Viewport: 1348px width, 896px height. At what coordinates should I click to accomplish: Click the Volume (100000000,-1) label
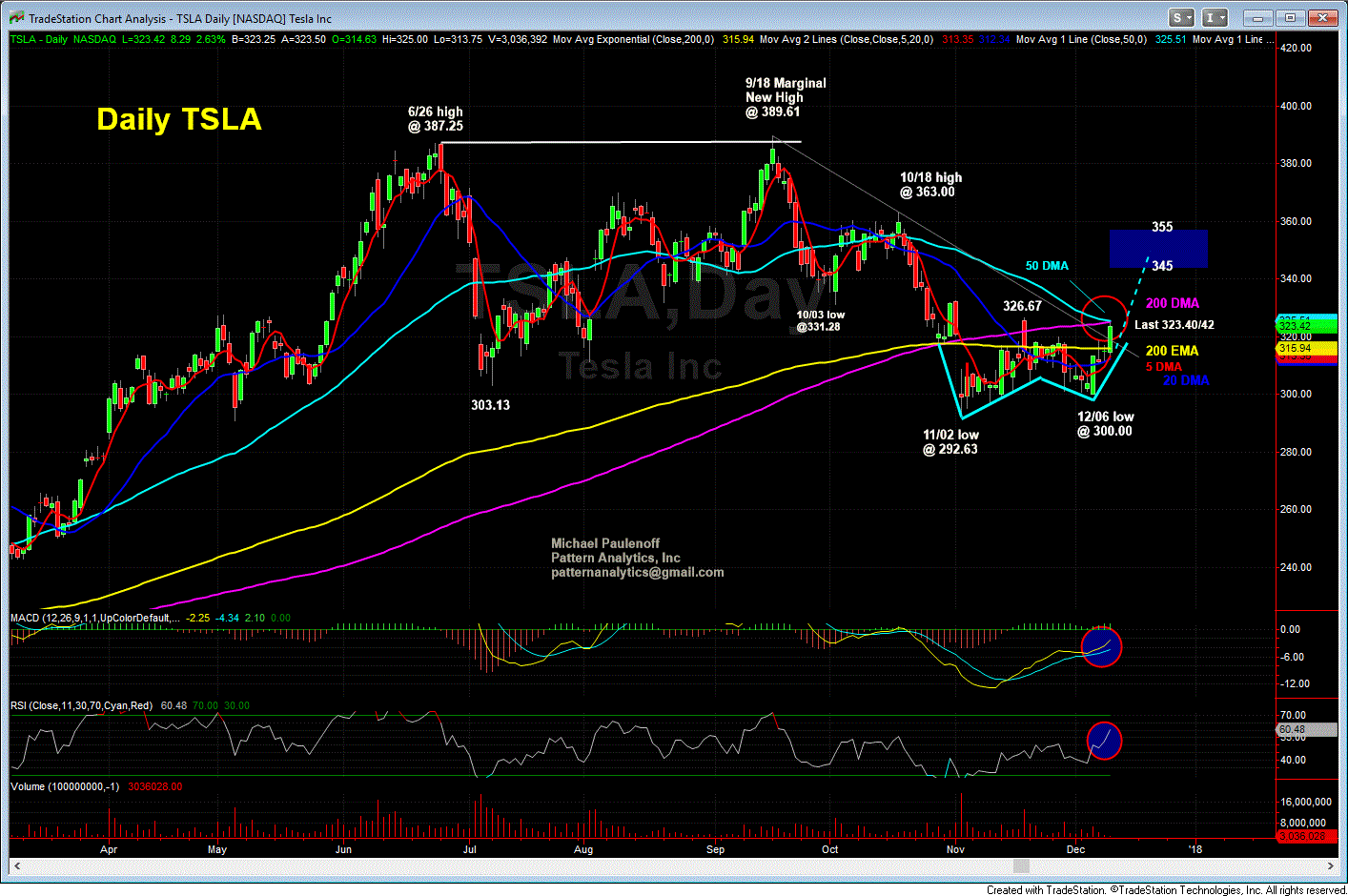65,786
